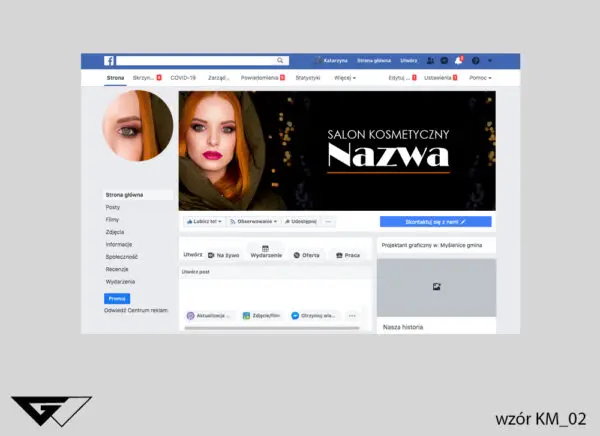Open the Obserwowanie dropdown

pyautogui.click(x=252, y=221)
